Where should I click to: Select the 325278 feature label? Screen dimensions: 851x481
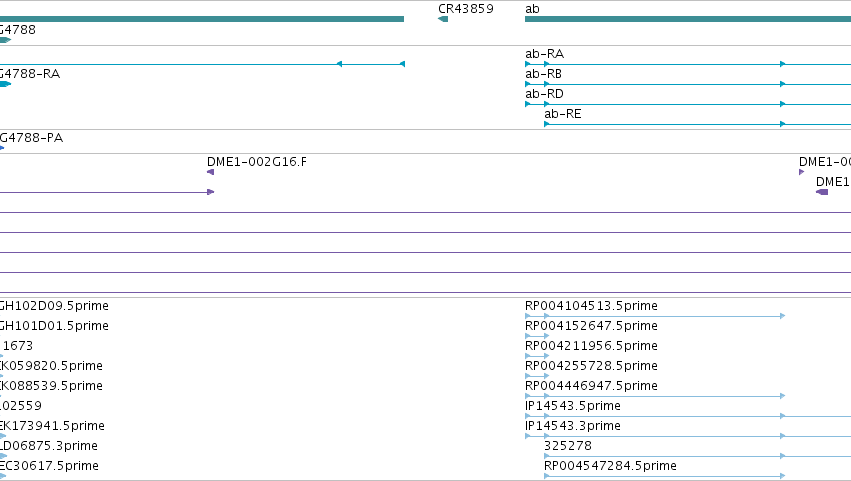pyautogui.click(x=568, y=446)
